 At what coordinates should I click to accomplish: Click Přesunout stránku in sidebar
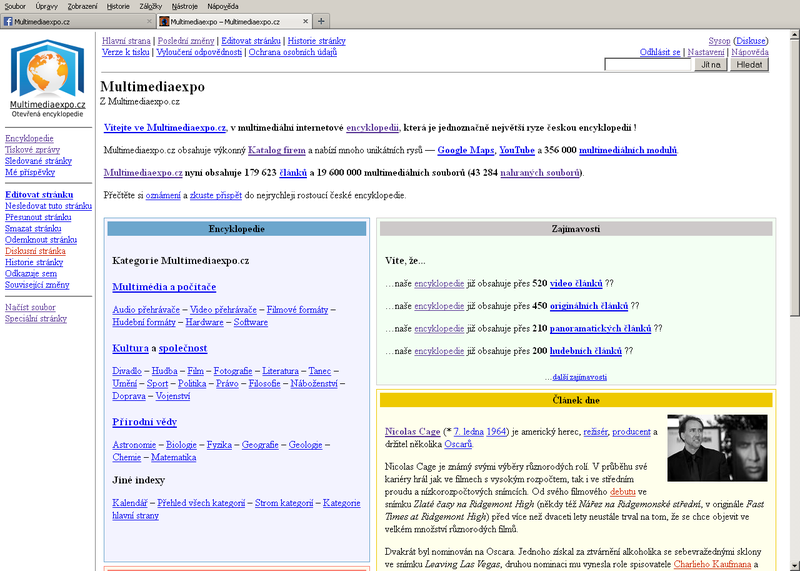[38, 217]
